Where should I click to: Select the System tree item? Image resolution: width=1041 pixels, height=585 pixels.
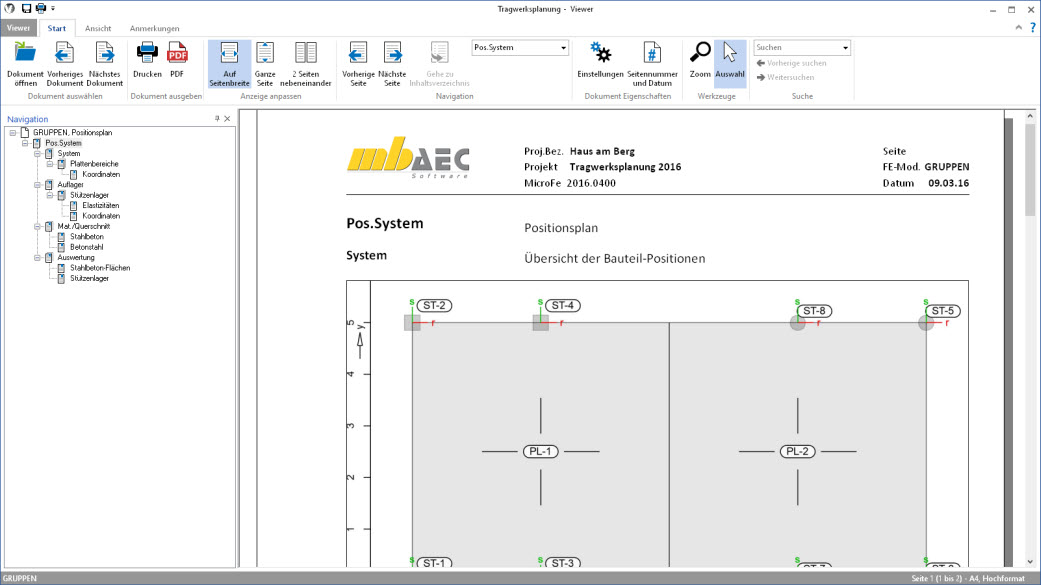tap(68, 153)
